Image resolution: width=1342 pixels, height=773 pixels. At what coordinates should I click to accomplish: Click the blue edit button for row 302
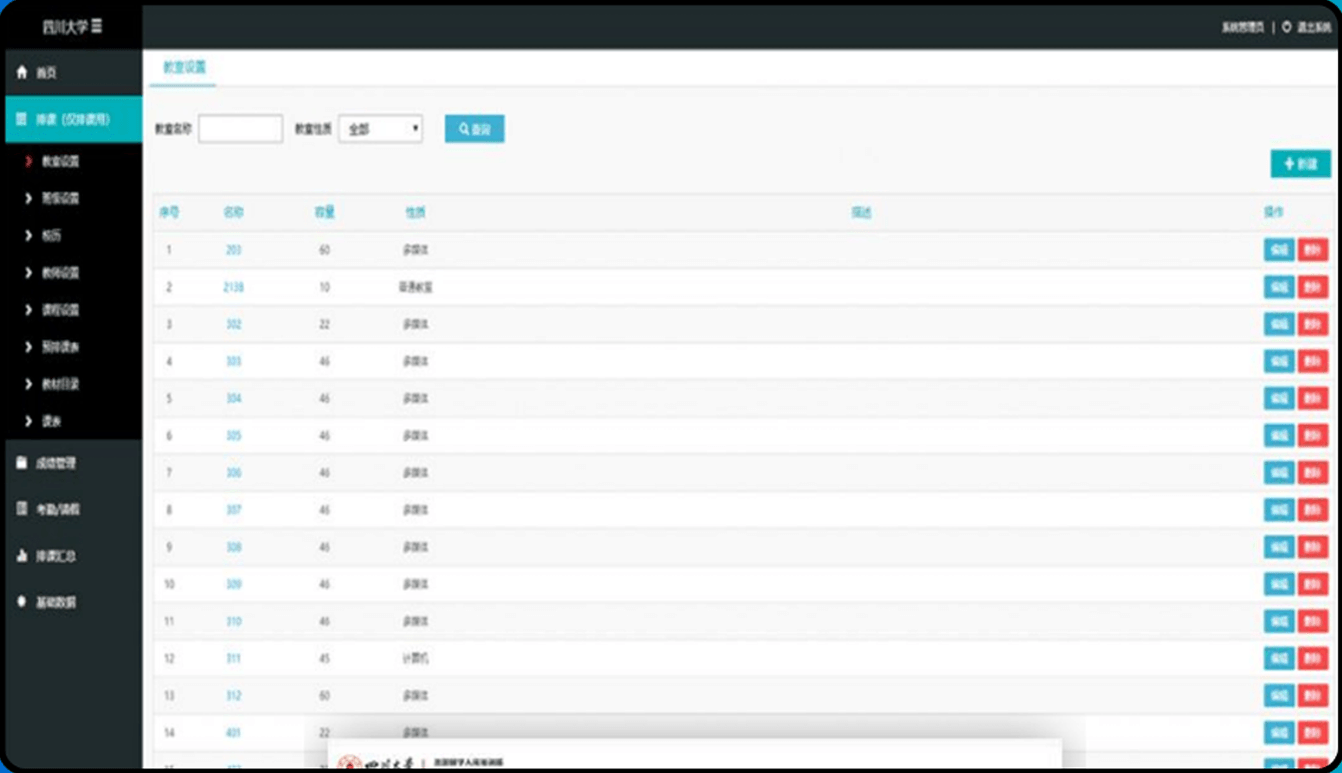(x=1278, y=324)
